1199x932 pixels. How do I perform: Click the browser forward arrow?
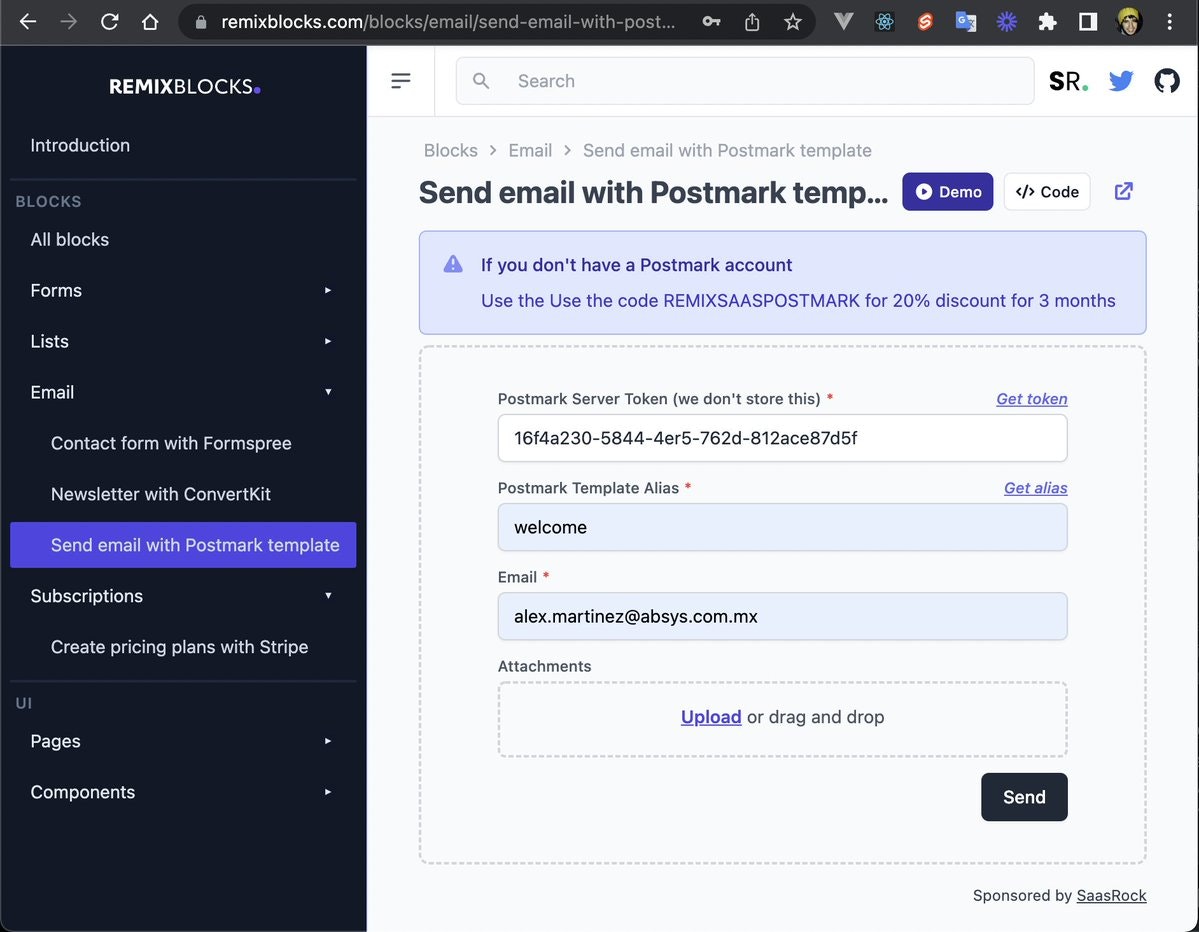pyautogui.click(x=68, y=21)
